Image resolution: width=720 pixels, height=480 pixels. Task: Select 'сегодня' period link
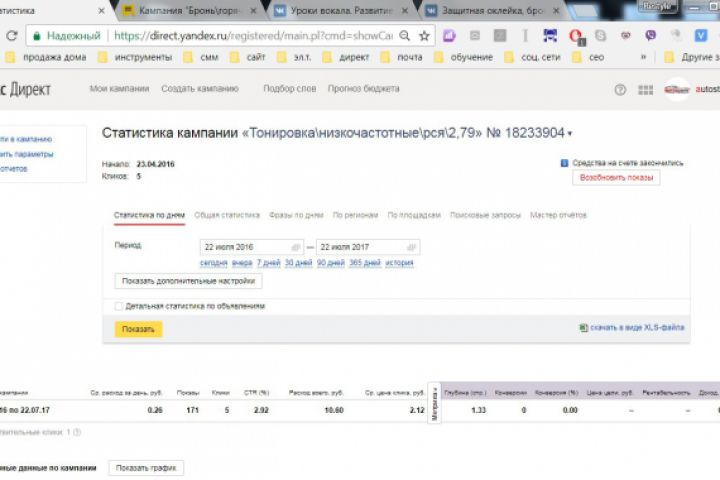214,263
